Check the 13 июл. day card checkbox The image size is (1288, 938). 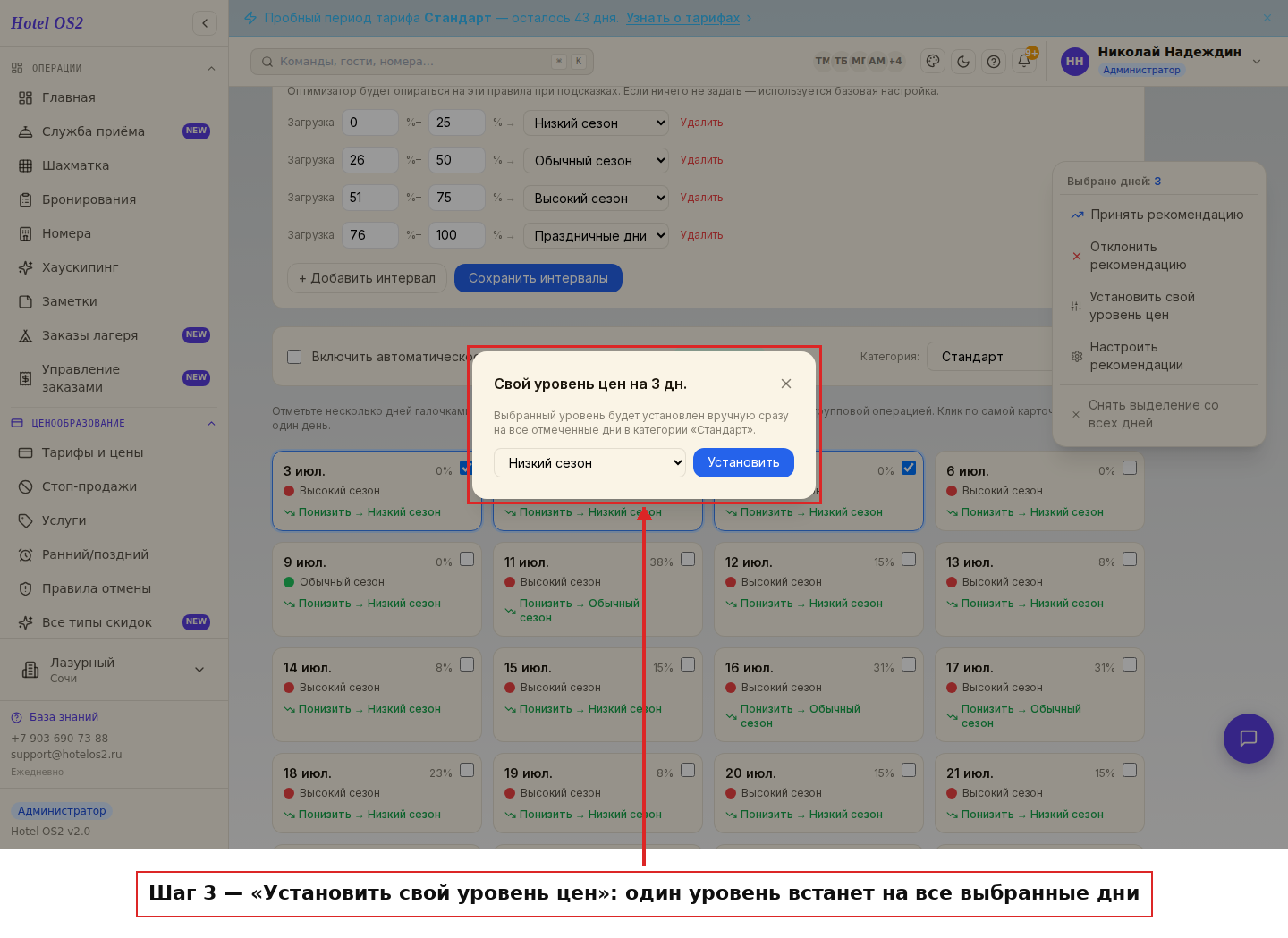[x=1130, y=559]
